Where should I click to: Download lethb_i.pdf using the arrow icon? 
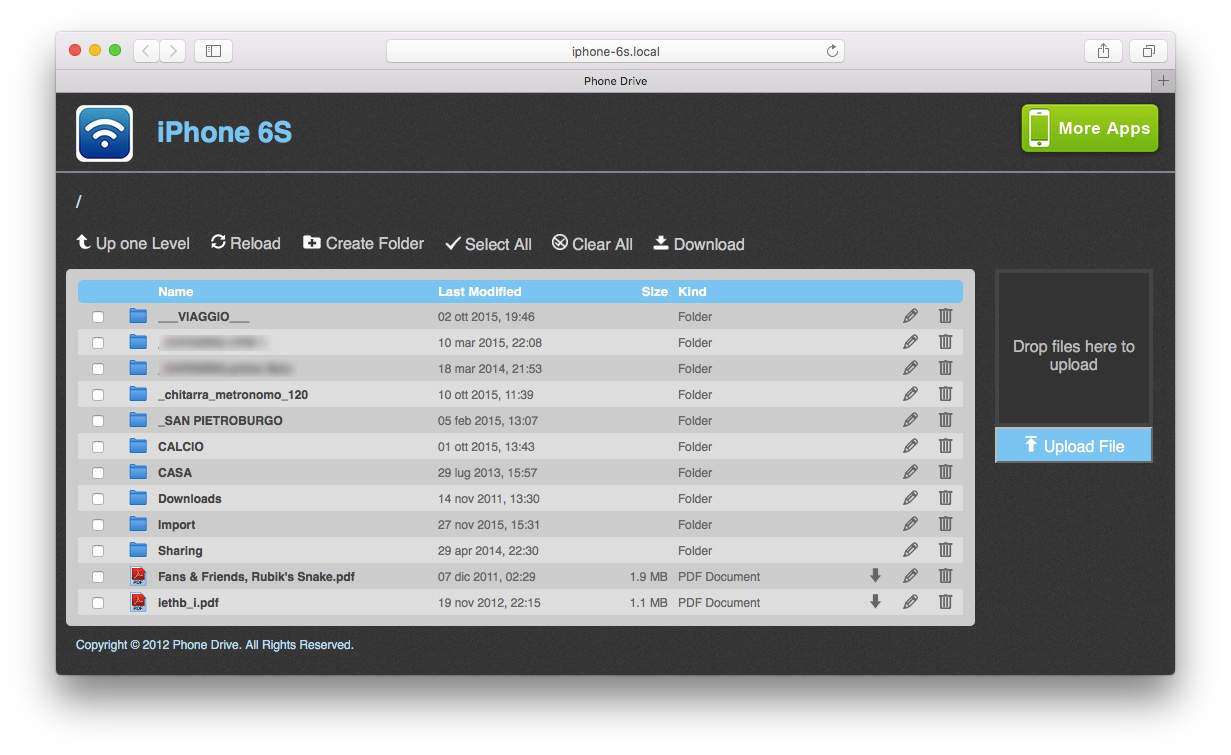pos(875,602)
